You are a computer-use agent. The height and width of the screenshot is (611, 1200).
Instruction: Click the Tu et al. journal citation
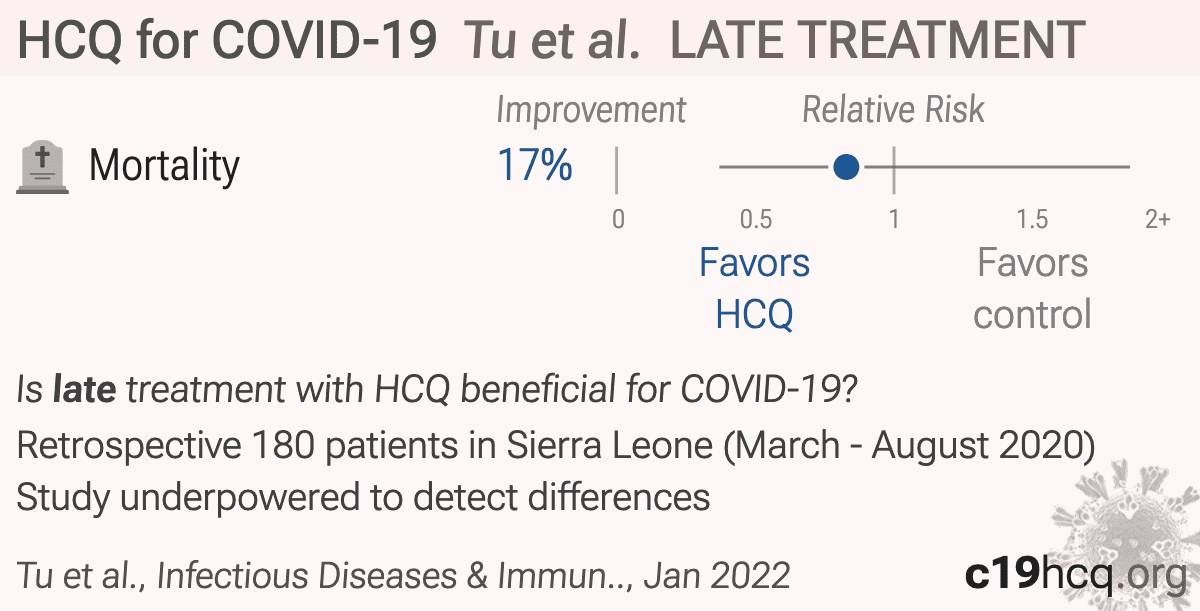pyautogui.click(x=403, y=575)
